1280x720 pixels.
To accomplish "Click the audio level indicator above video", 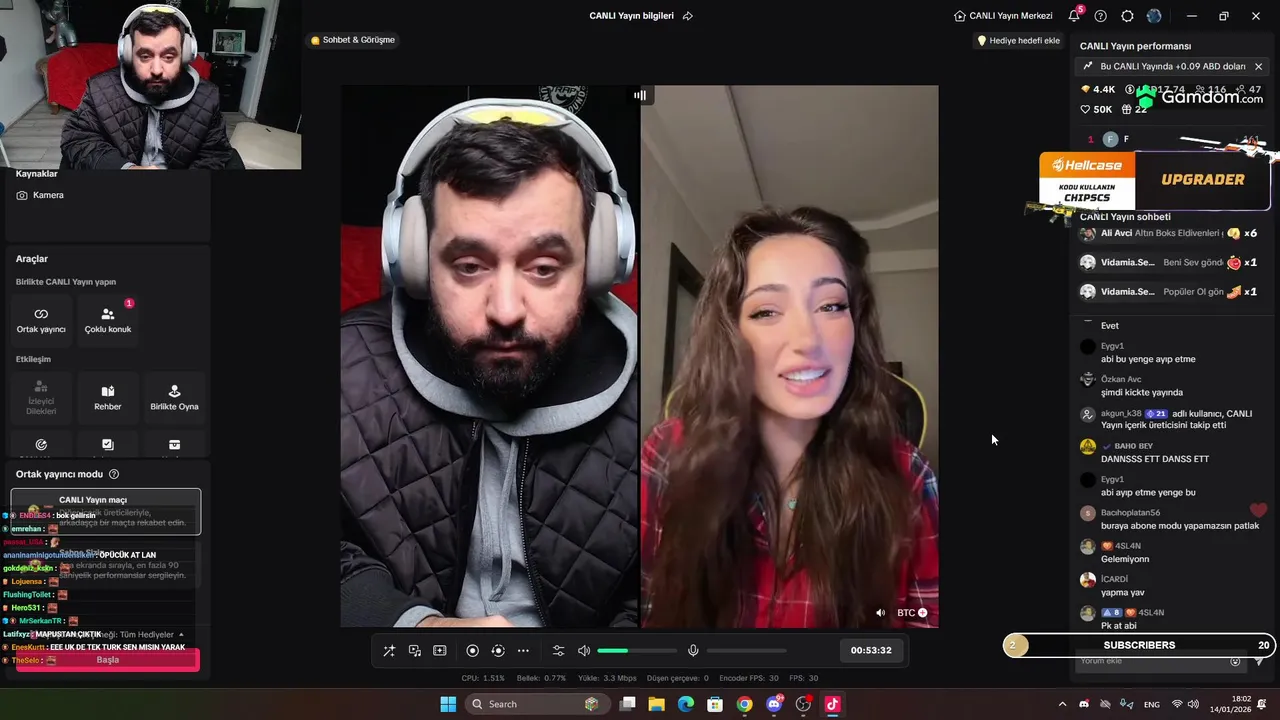I will tap(640, 95).
